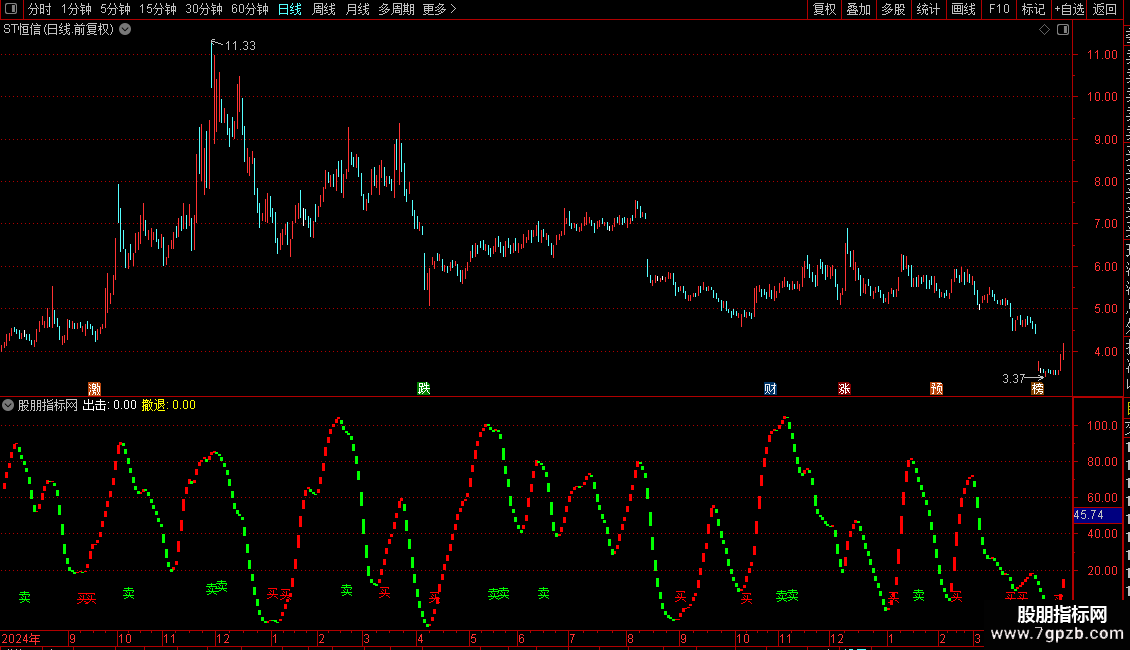Click the diamond icon in chart header
The width and height of the screenshot is (1130, 650).
[1044, 30]
